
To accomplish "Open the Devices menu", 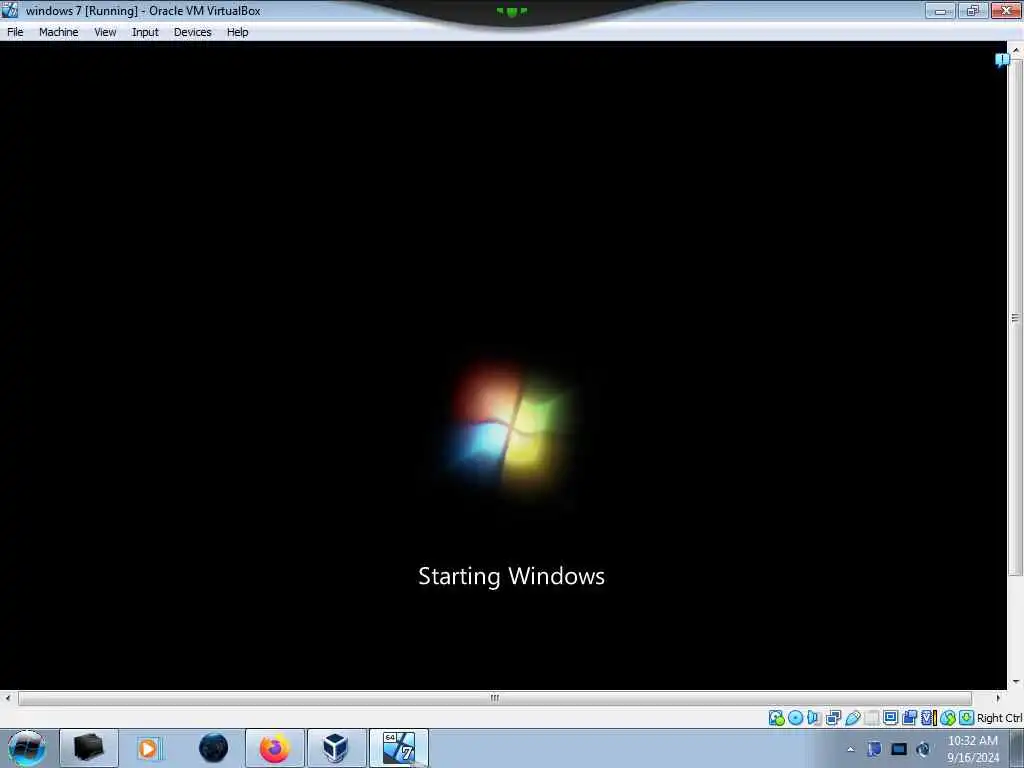I will click(193, 32).
